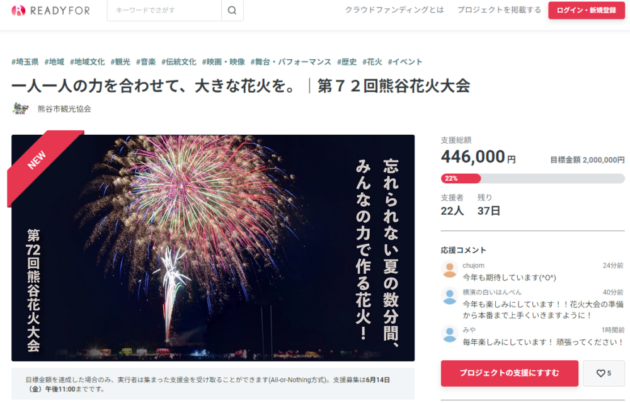The height and width of the screenshot is (403, 630).
Task: Click the ログイン・新規登録 button
Action: 586,10
